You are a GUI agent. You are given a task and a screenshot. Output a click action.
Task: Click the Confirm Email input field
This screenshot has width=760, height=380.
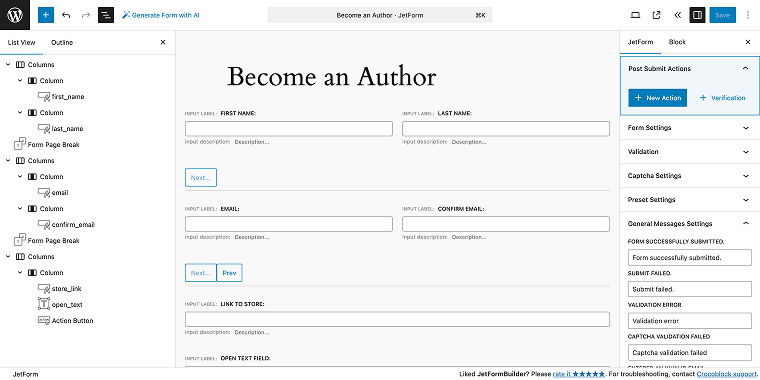[x=506, y=224]
